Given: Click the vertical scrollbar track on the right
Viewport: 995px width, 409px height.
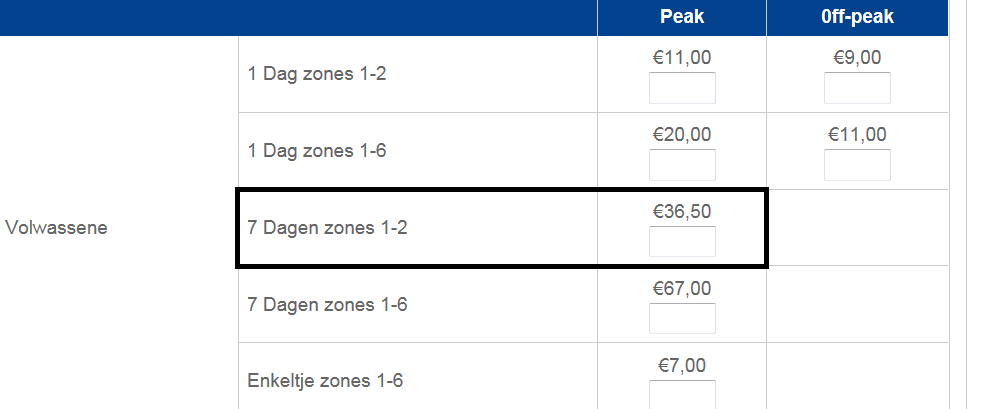Looking at the screenshot, I should [x=980, y=204].
